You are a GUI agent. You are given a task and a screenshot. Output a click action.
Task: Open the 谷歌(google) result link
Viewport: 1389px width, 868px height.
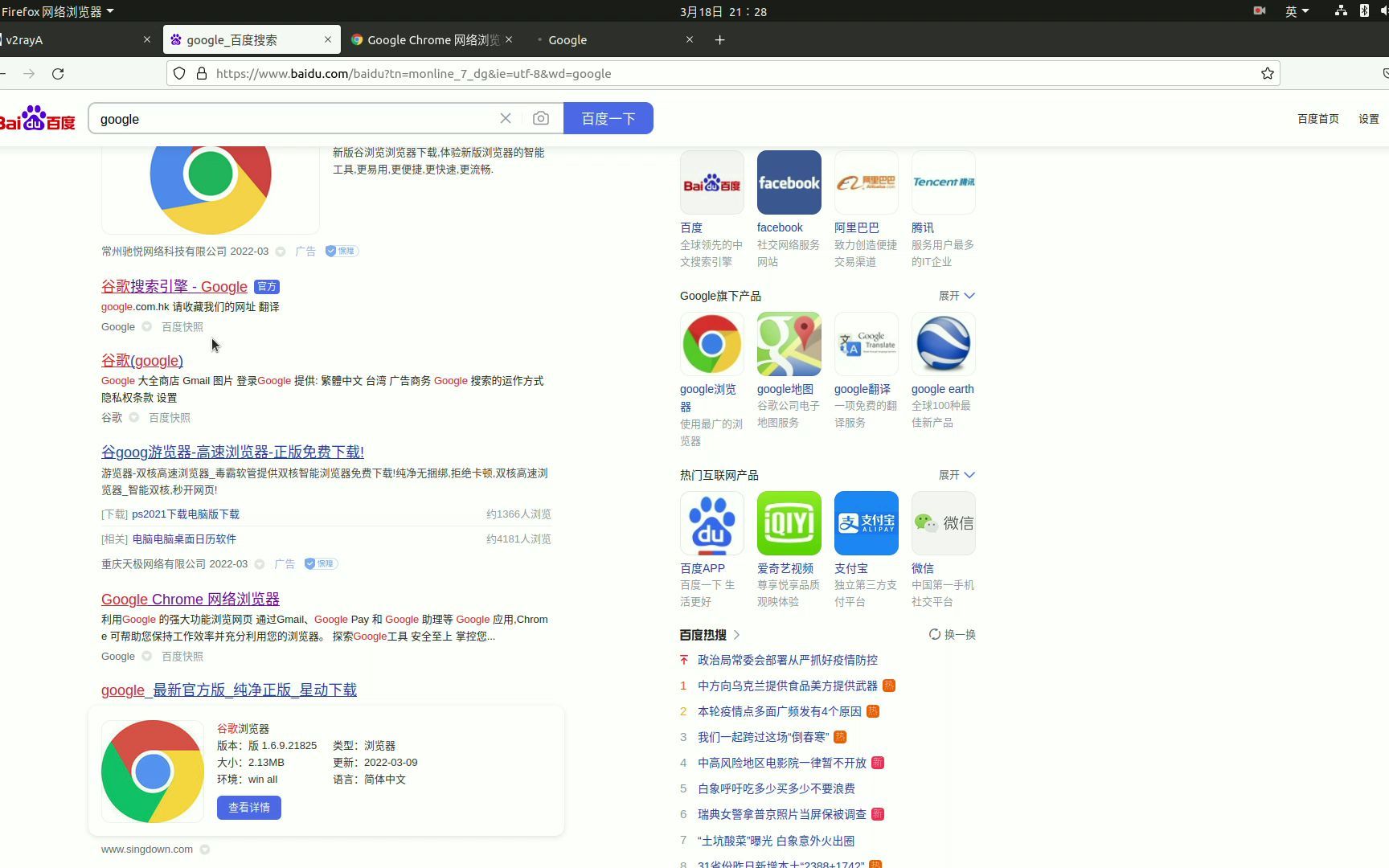(142, 361)
